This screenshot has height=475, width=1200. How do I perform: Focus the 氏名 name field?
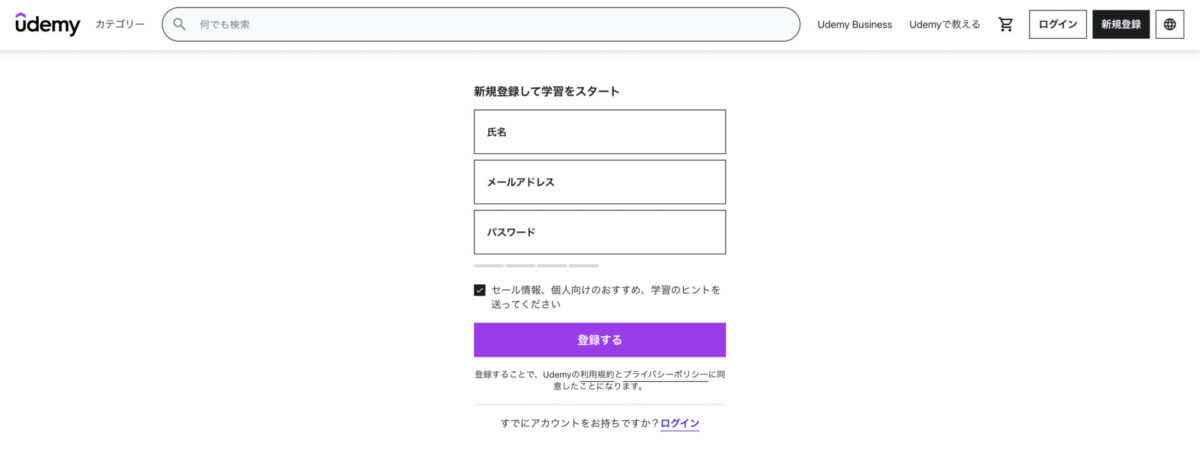600,132
